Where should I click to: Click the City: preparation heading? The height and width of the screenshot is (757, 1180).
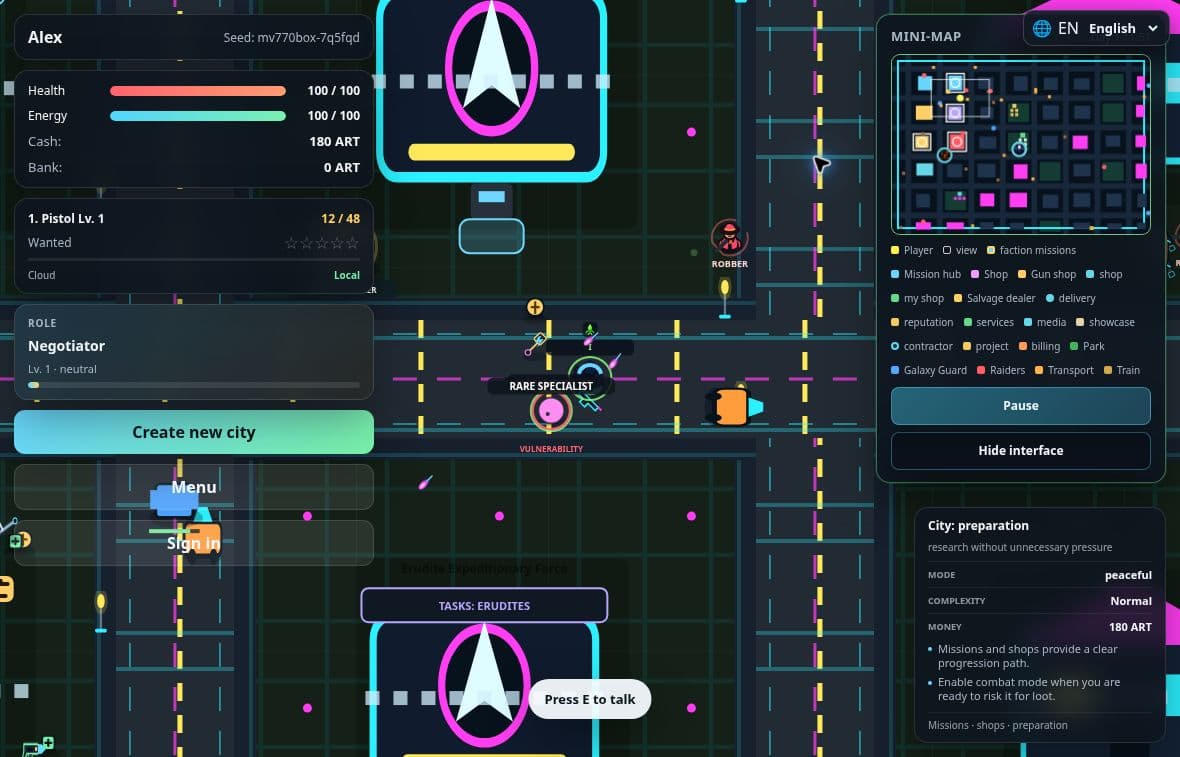(978, 525)
